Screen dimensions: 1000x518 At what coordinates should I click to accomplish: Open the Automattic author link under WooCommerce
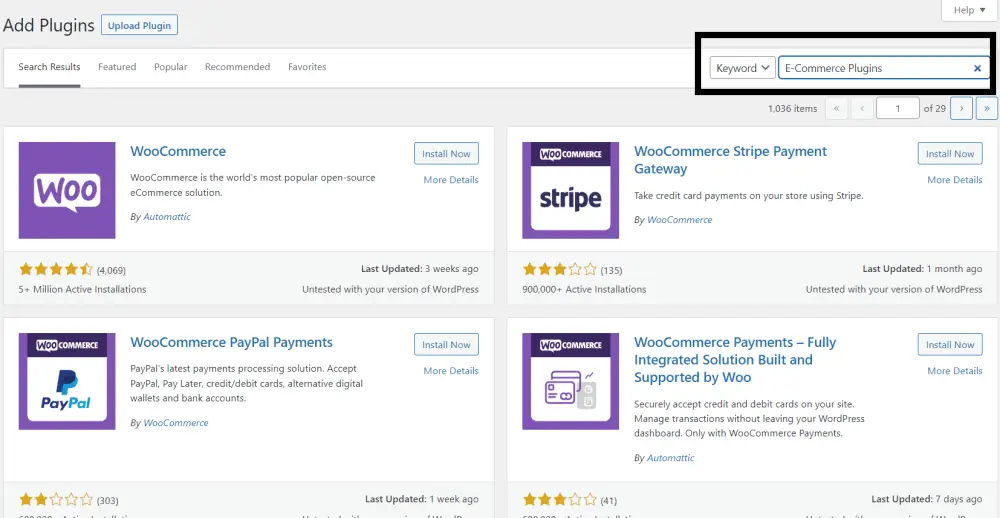pyautogui.click(x=166, y=217)
